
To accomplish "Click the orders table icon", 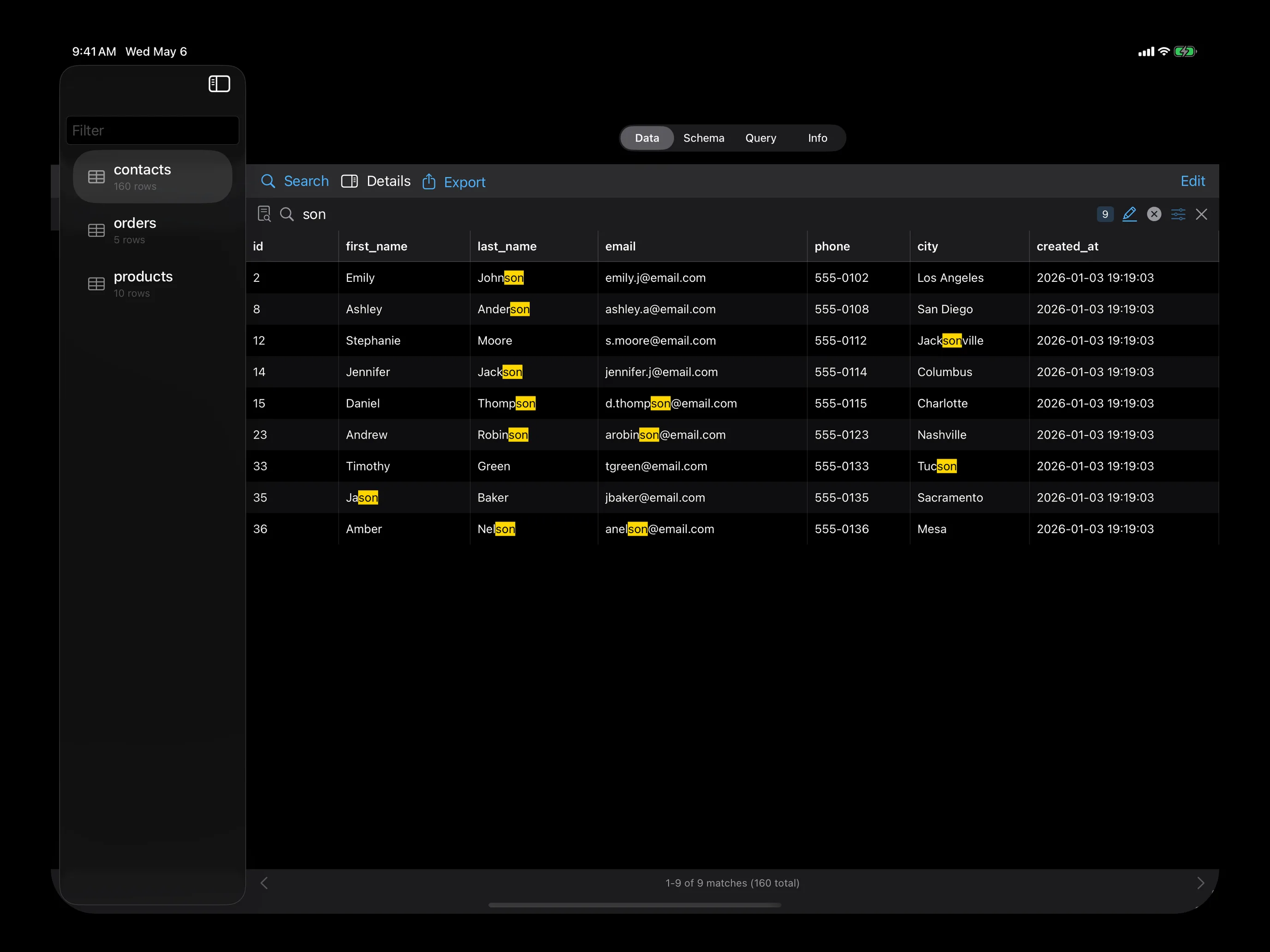I will [x=96, y=230].
